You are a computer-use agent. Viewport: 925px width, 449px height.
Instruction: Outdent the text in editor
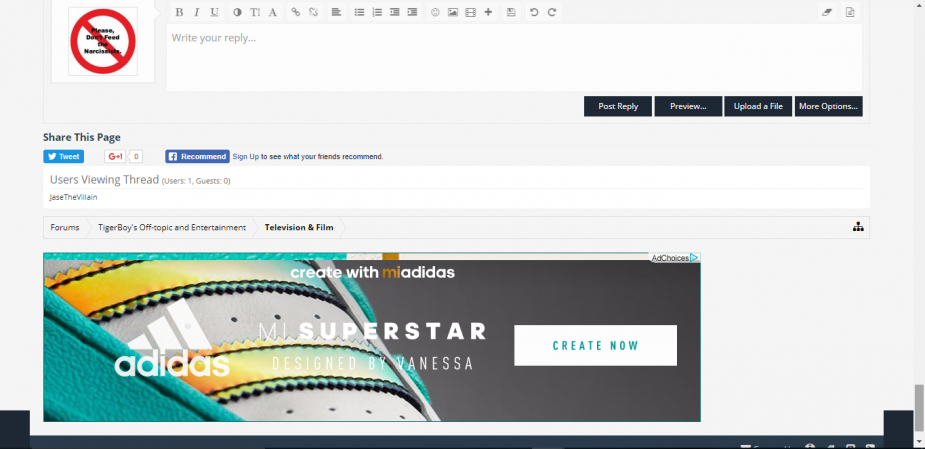point(395,12)
